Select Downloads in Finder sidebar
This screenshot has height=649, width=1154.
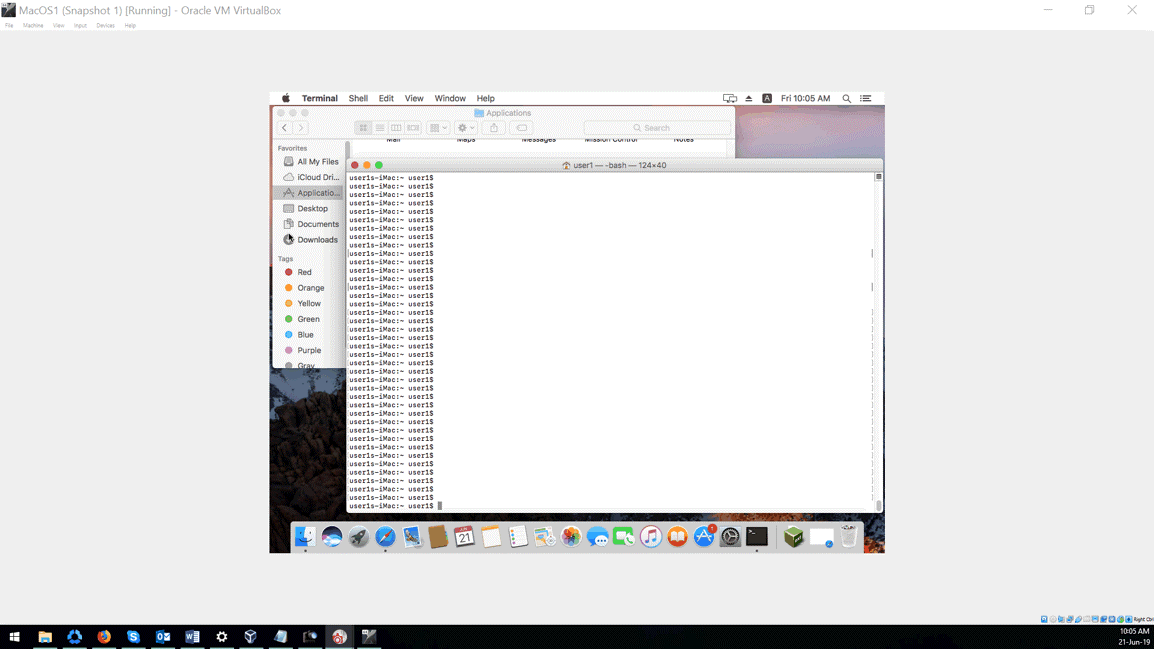click(x=310, y=240)
